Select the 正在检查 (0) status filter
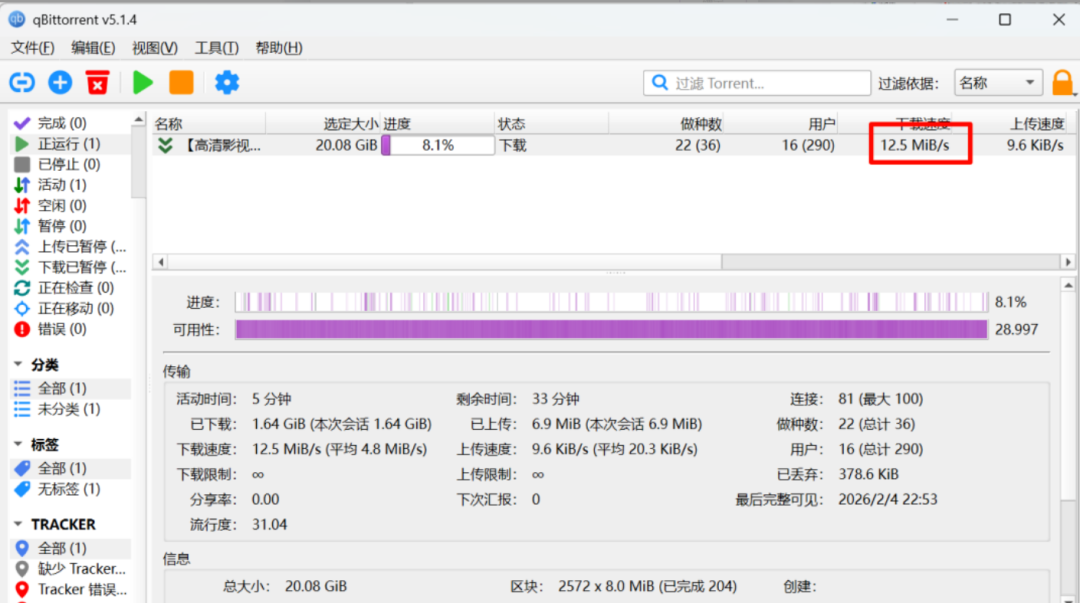The width and height of the screenshot is (1080, 603). tap(70, 288)
